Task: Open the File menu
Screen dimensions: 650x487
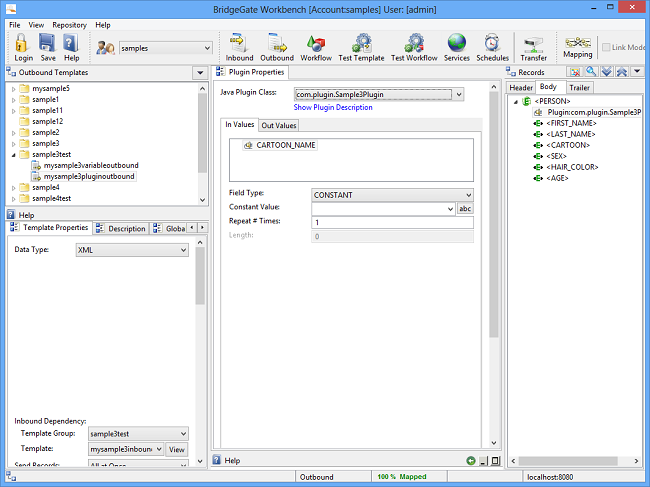Action: [x=15, y=25]
